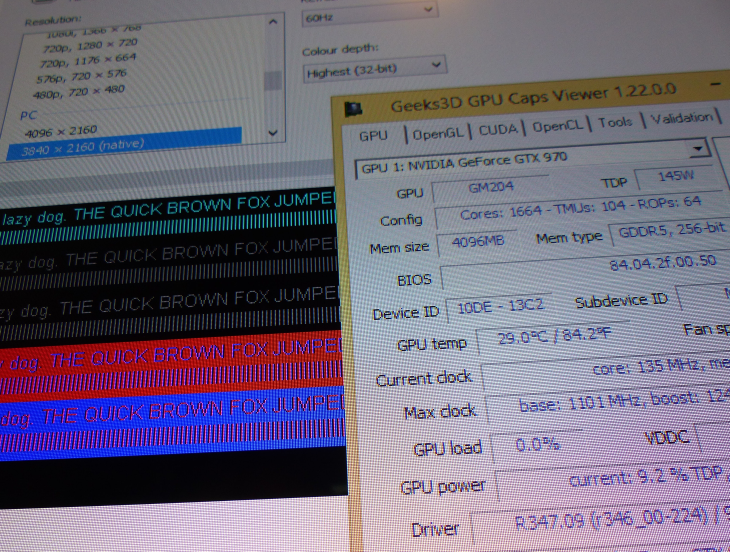Open the Colour depth Highest (32-bit) dropdown

pyautogui.click(x=375, y=69)
